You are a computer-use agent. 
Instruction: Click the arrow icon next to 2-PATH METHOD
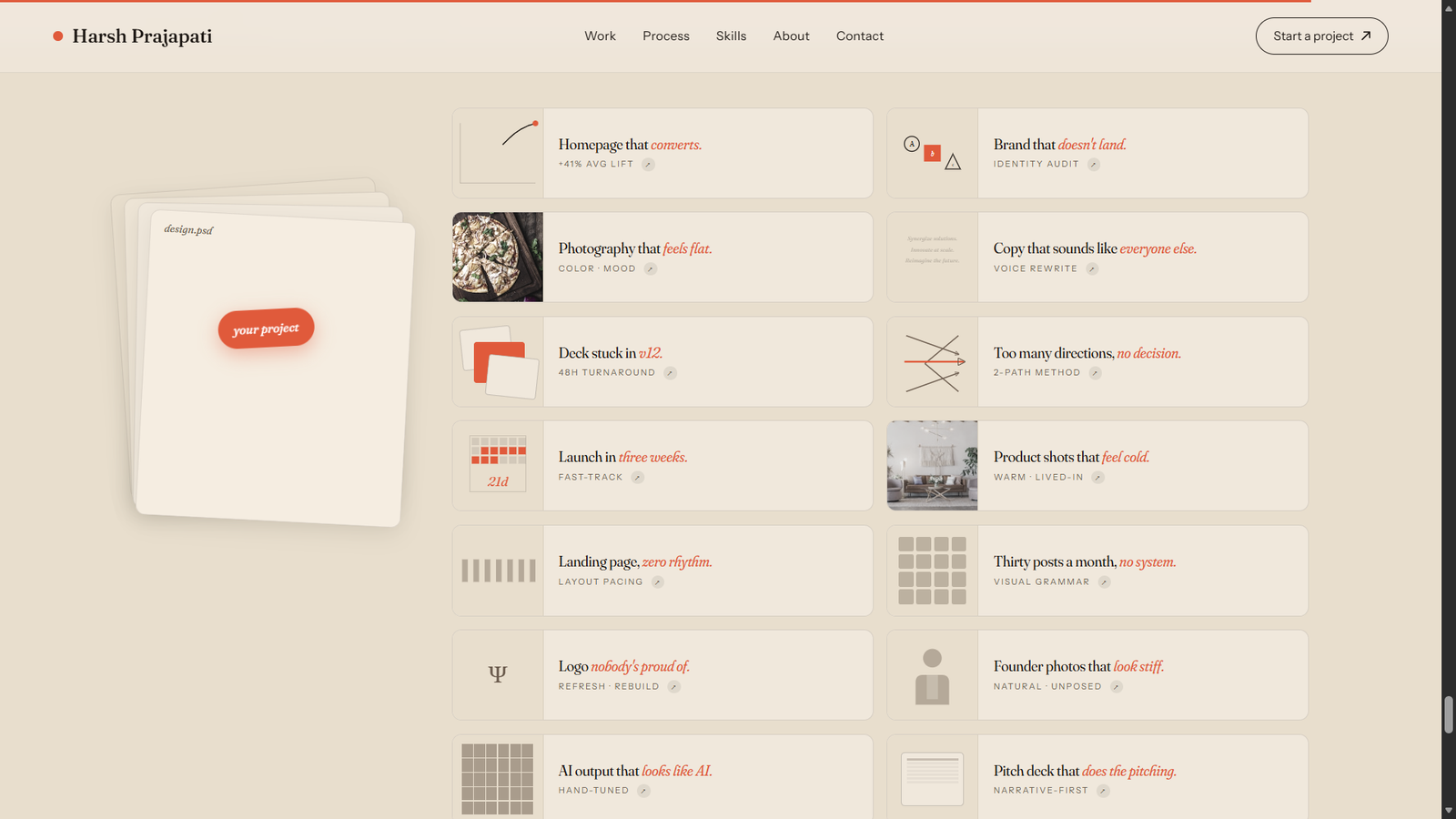coord(1095,373)
